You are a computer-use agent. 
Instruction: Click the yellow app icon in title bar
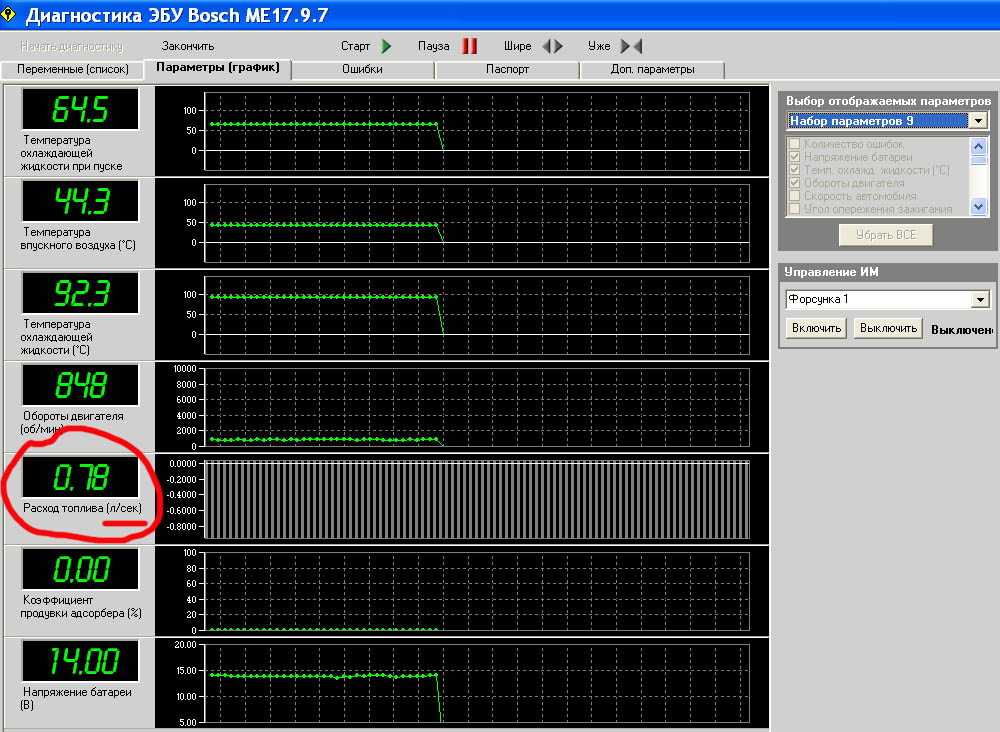coord(8,13)
